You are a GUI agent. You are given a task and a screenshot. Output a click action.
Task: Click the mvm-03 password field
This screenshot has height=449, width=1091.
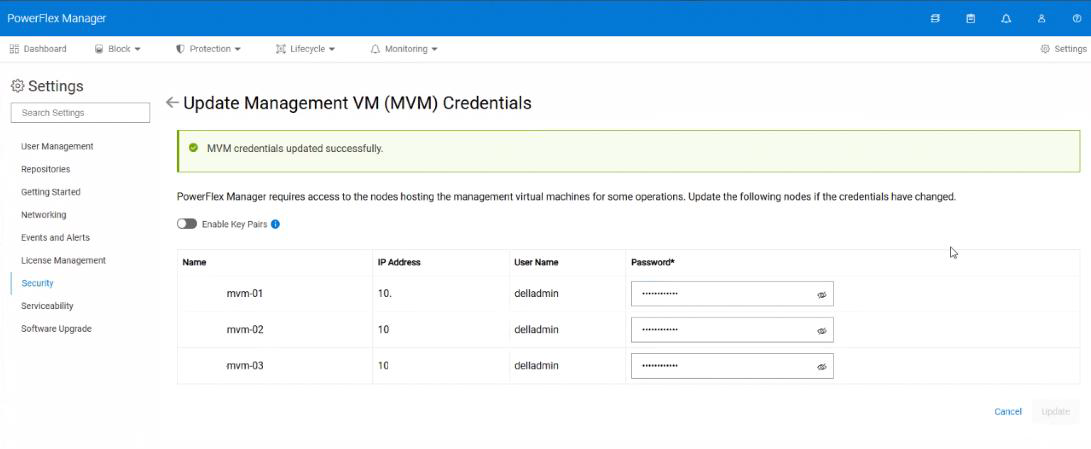pos(732,366)
